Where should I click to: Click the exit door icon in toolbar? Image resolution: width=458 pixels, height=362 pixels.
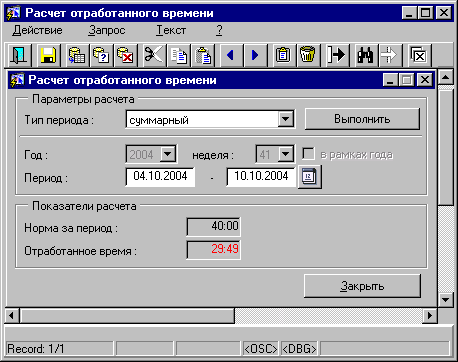[19, 55]
